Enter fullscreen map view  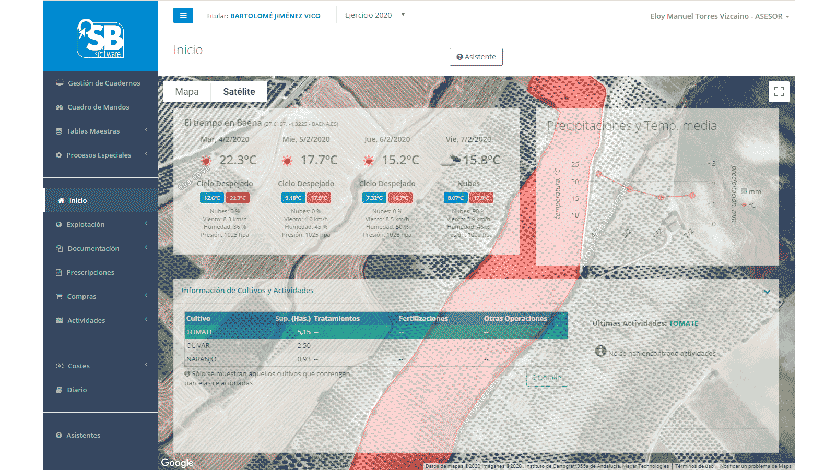pos(779,91)
